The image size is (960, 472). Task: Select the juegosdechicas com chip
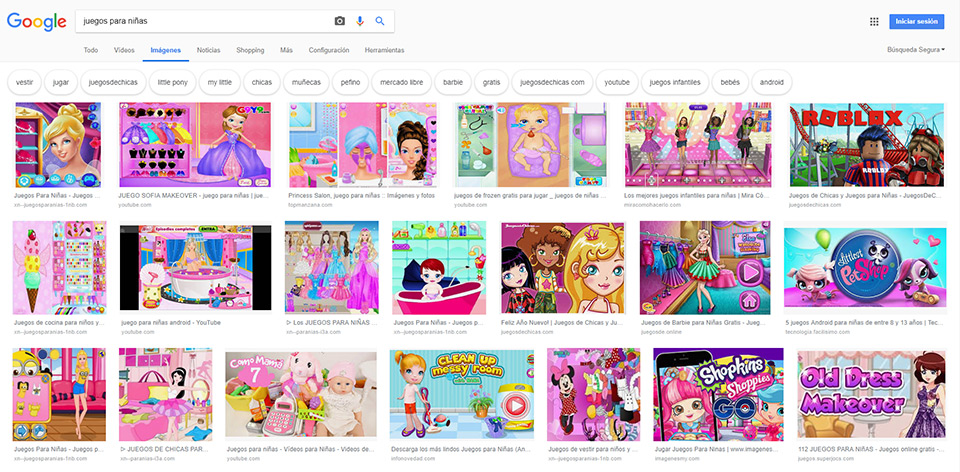[x=552, y=82]
